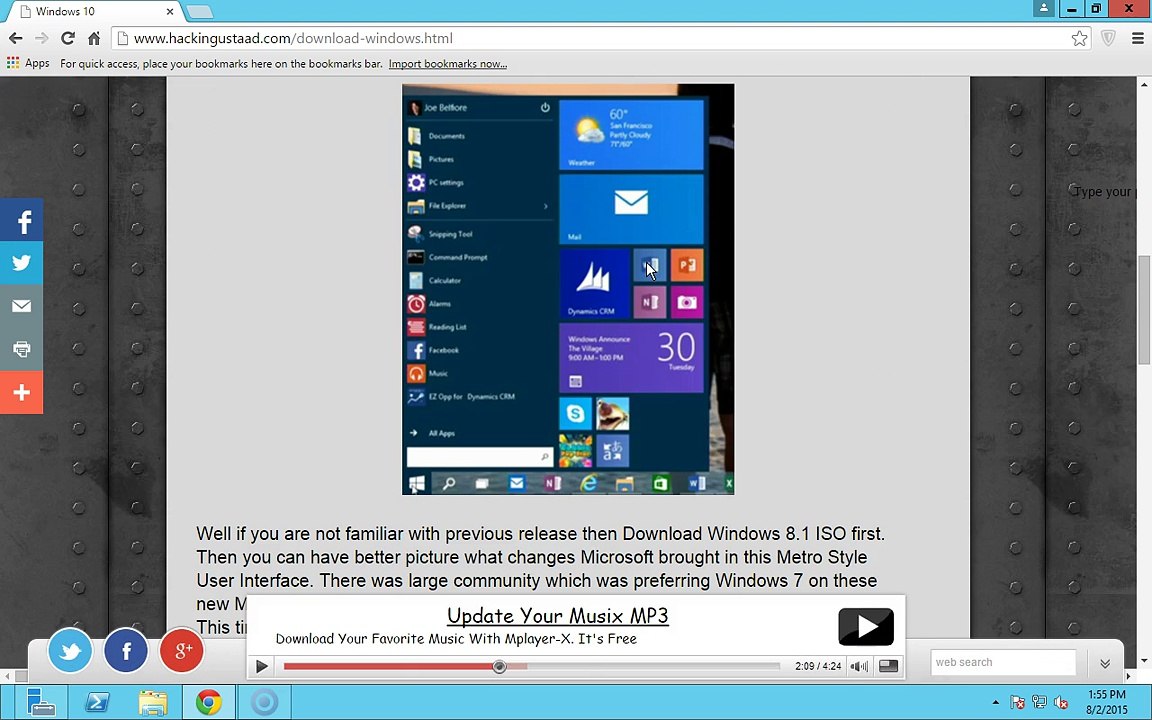1152x720 pixels.
Task: Click the horizontal scrollbar left arrow
Action: [6, 675]
